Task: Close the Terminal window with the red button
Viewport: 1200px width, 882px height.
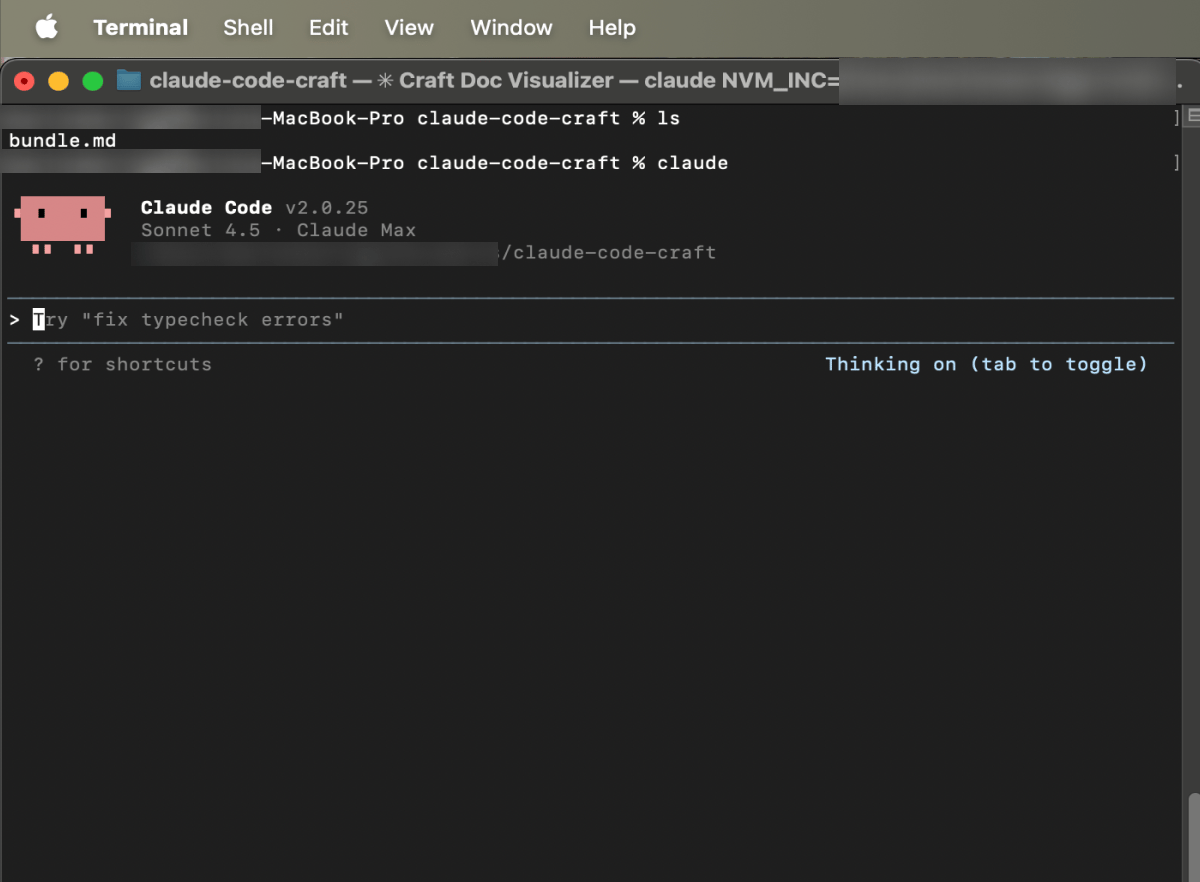Action: point(24,81)
